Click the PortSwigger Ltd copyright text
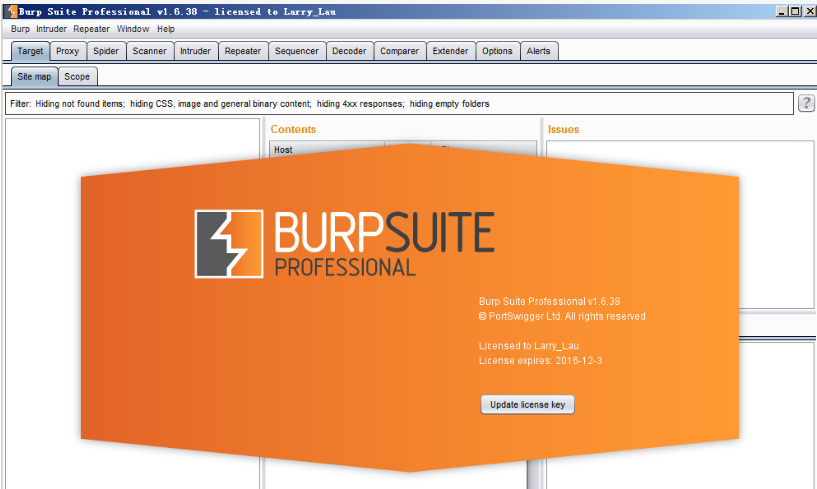This screenshot has height=489, width=817. (x=562, y=316)
